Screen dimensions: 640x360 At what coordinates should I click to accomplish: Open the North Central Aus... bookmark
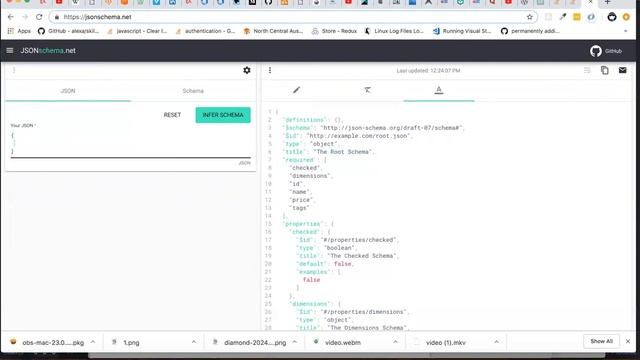pyautogui.click(x=273, y=31)
